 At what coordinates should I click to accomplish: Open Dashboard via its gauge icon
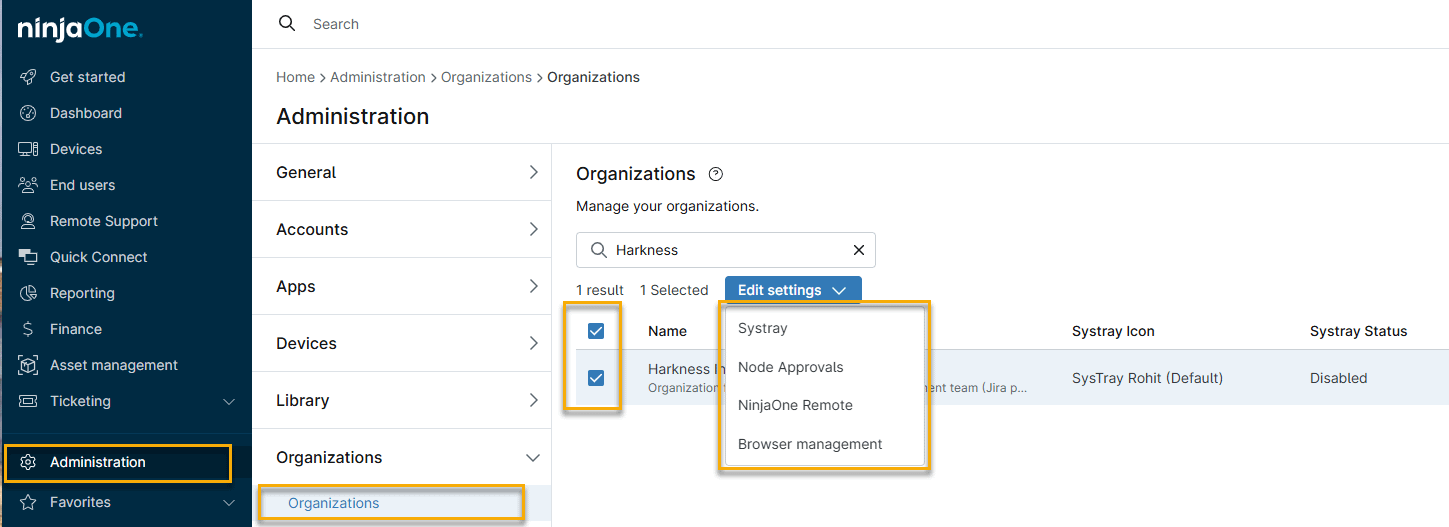[28, 113]
